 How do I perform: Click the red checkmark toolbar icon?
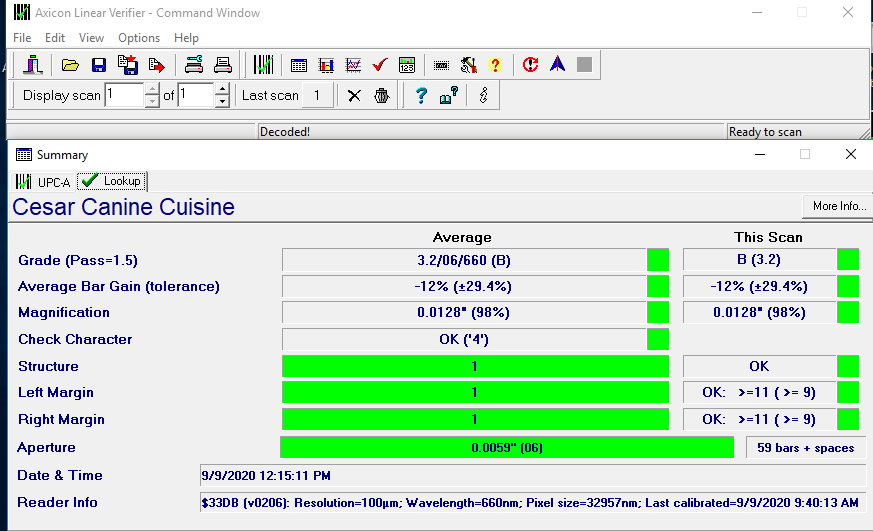point(379,65)
